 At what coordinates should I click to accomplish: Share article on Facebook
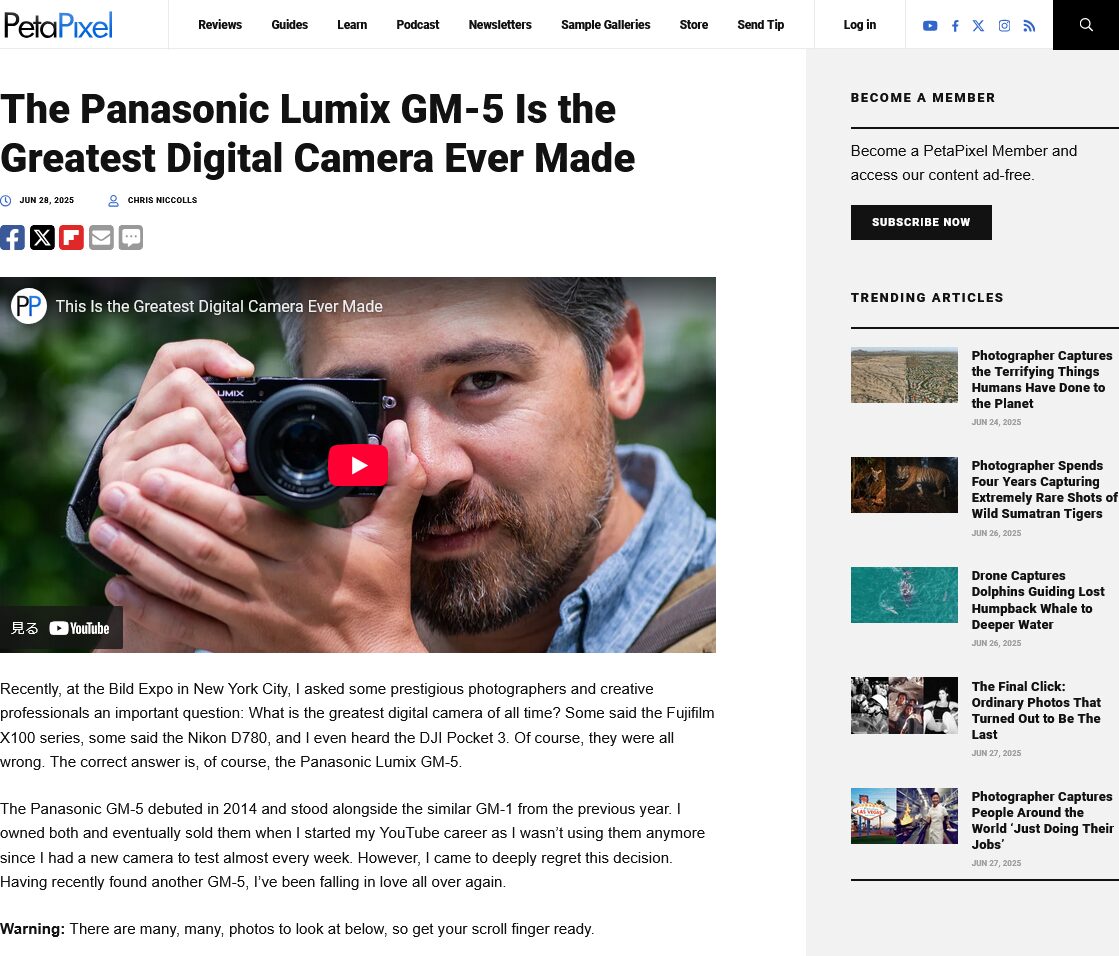[12, 238]
